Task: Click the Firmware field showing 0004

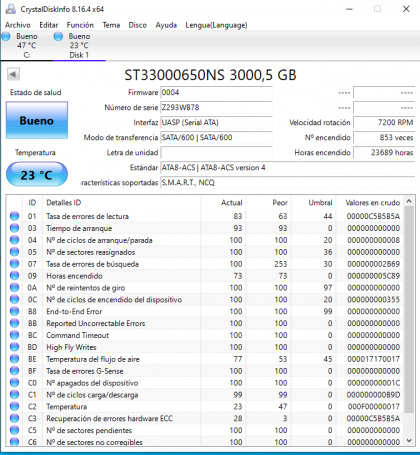Action: 216,92
